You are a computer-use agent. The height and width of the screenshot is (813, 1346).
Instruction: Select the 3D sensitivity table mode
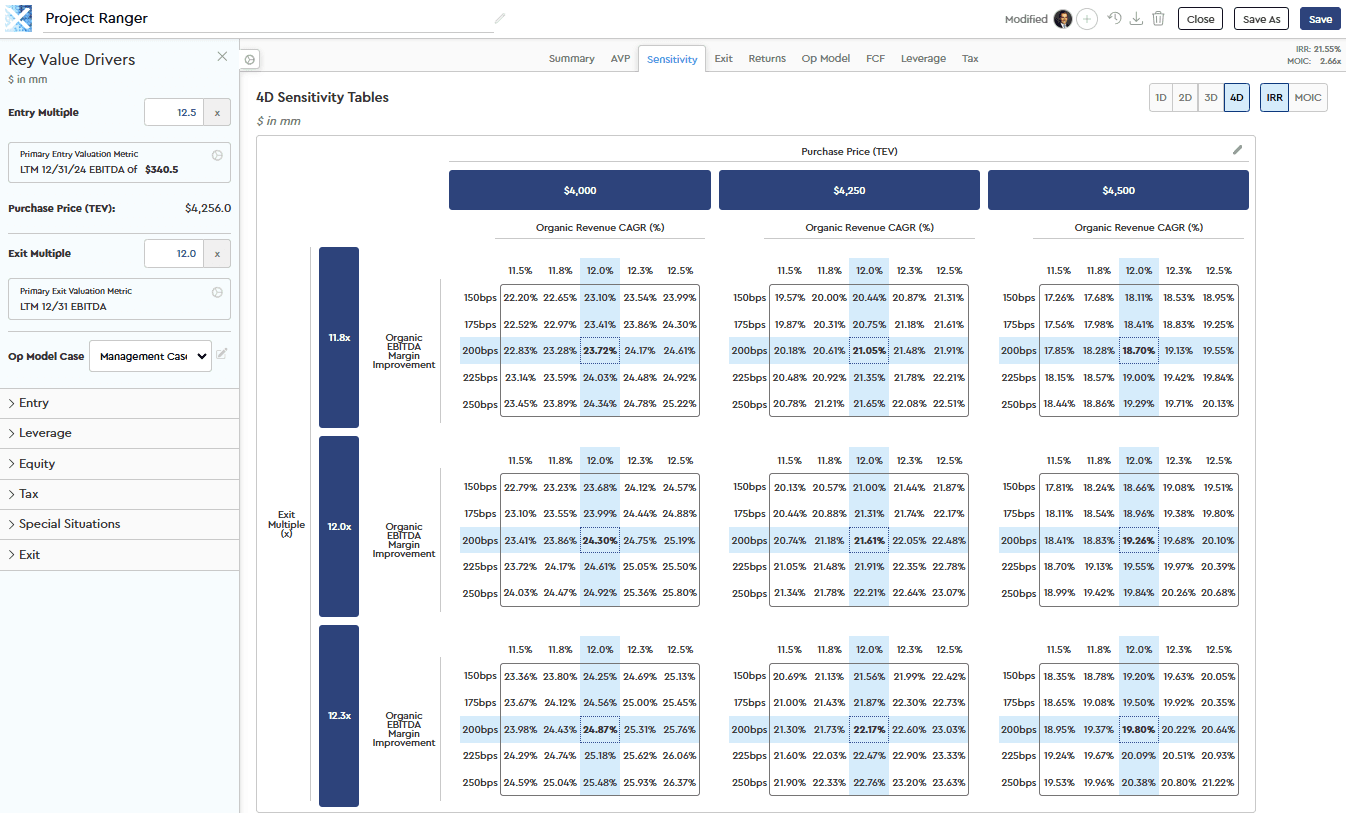pyautogui.click(x=1210, y=98)
